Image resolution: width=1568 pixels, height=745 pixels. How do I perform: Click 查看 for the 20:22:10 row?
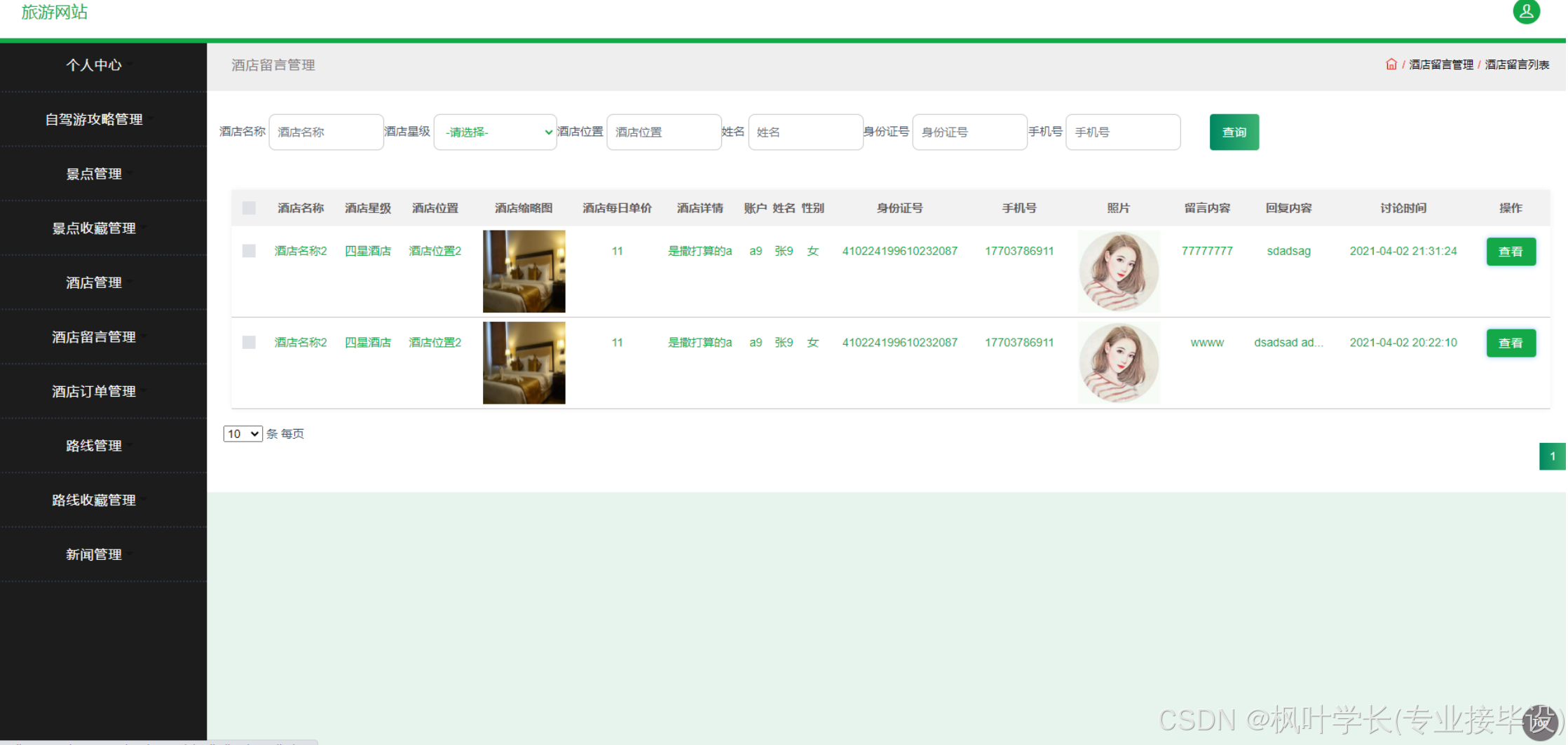tap(1511, 343)
